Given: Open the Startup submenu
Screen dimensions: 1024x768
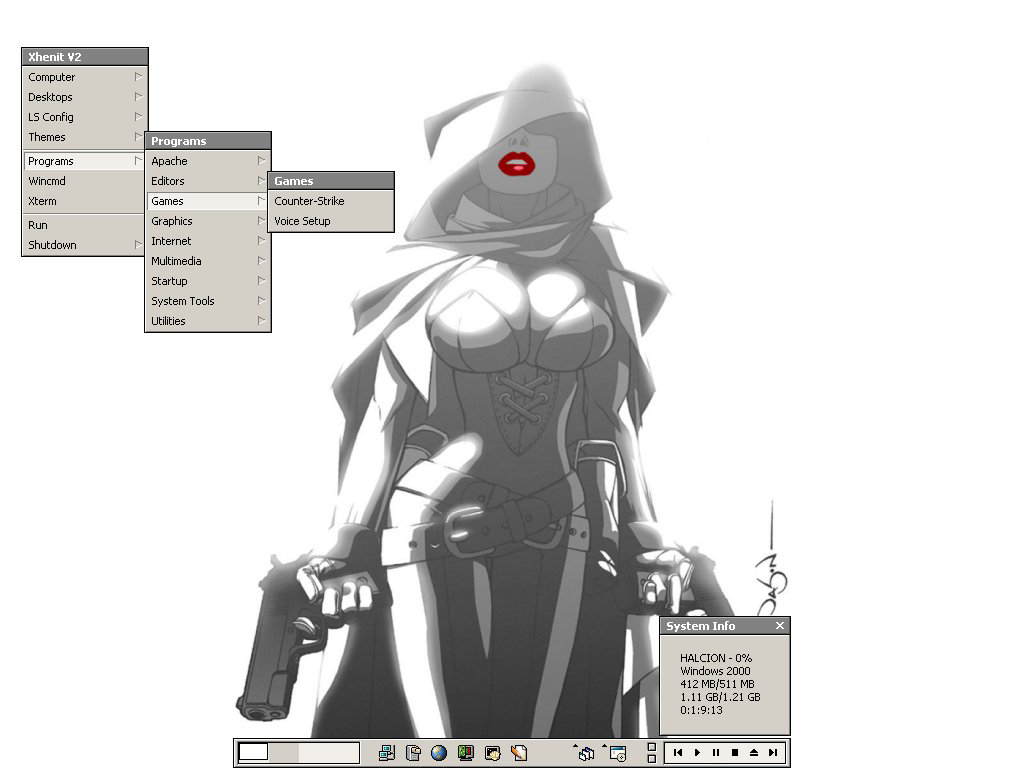Looking at the screenshot, I should [208, 281].
